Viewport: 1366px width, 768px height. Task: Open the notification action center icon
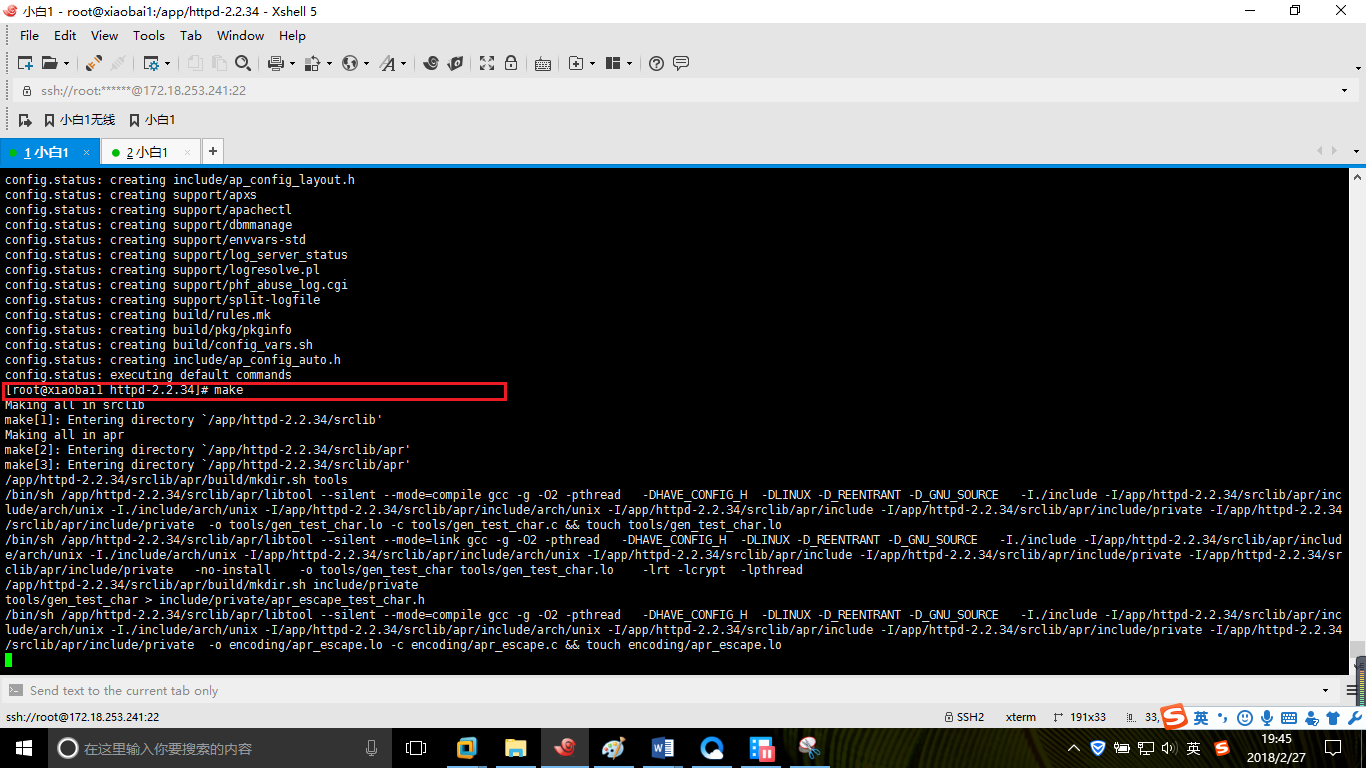[1332, 748]
